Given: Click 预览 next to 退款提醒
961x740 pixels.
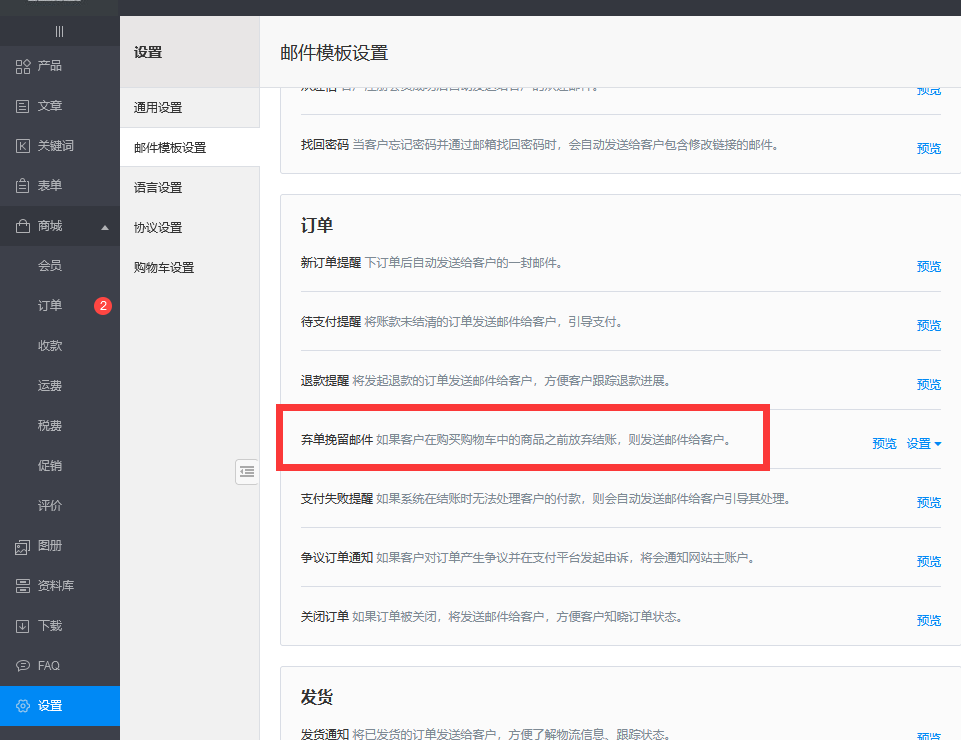Looking at the screenshot, I should click(x=928, y=383).
